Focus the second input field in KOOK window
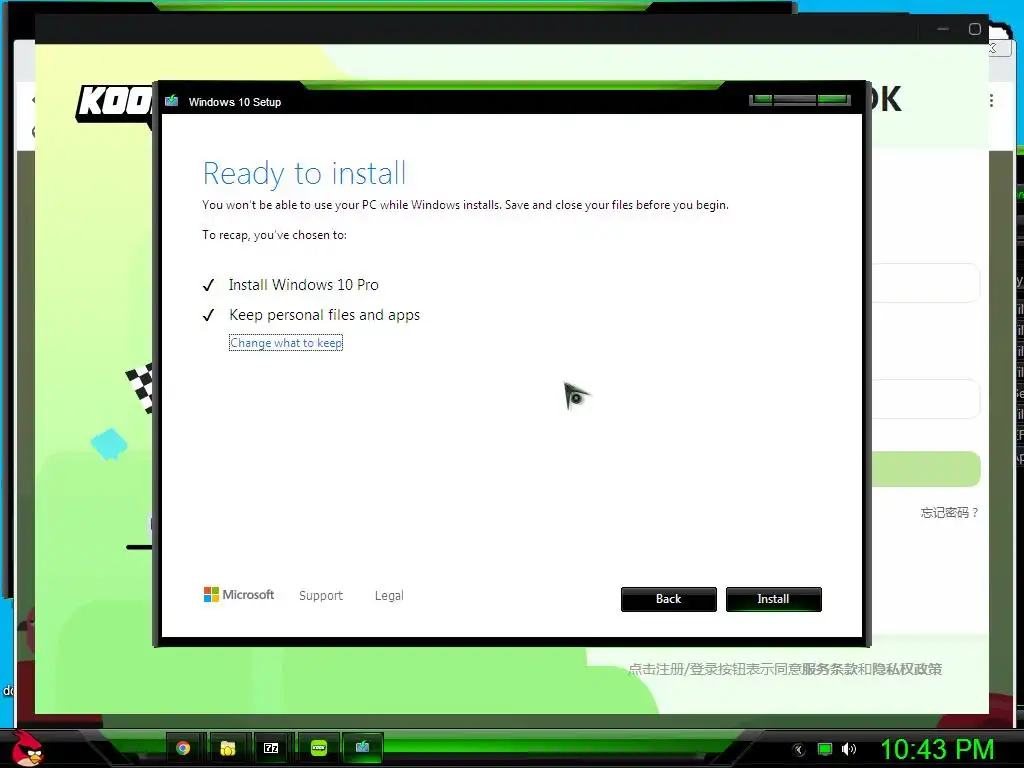 click(x=926, y=398)
